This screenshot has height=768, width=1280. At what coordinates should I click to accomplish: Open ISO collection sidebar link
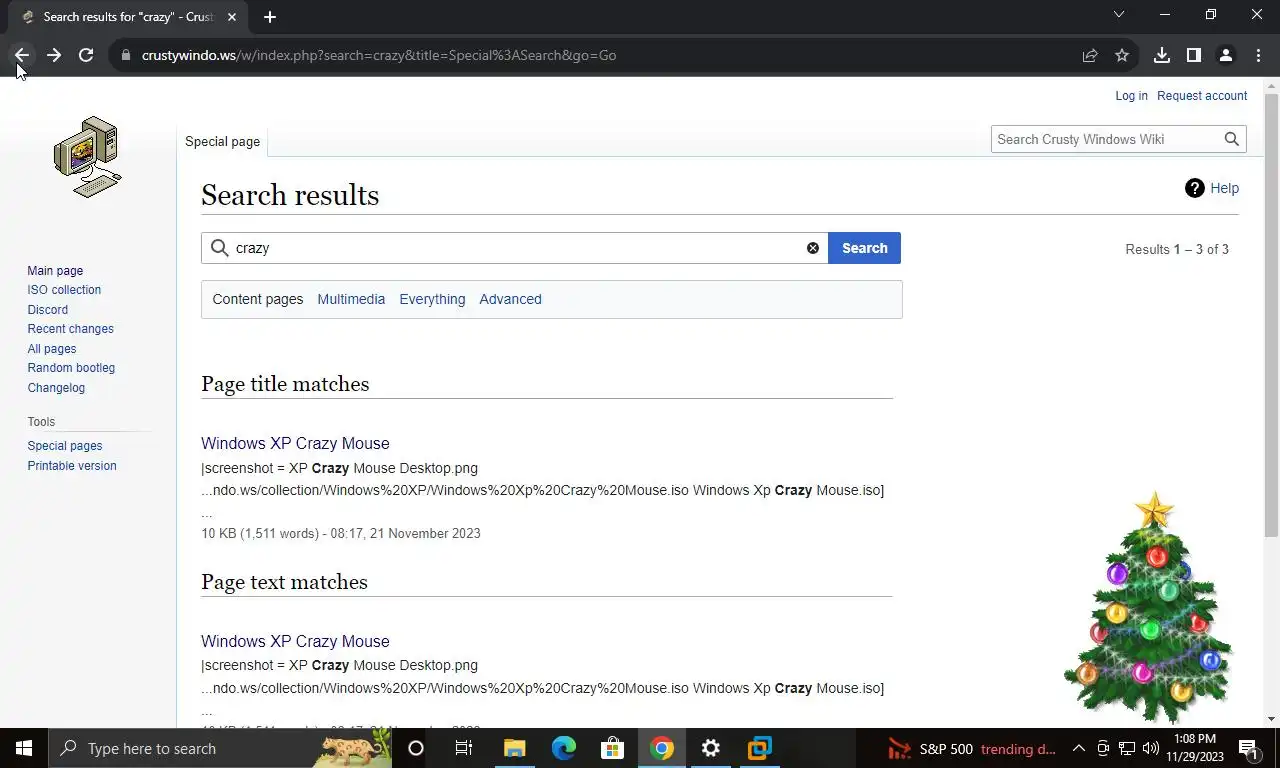click(x=64, y=290)
